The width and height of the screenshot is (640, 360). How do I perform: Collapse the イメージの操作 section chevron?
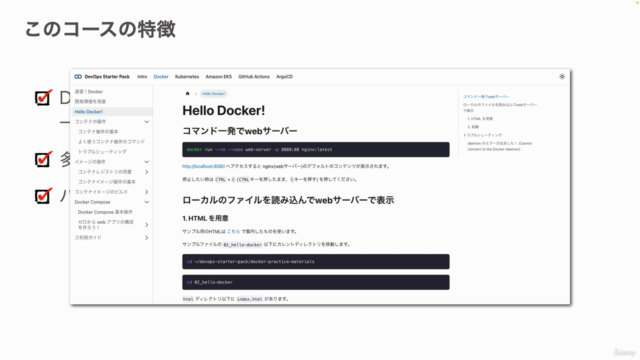(147, 162)
